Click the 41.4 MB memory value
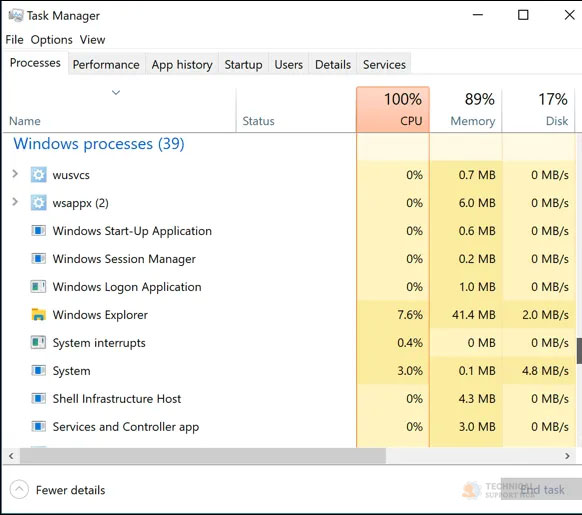Screen dimensions: 582x515 pos(474,314)
